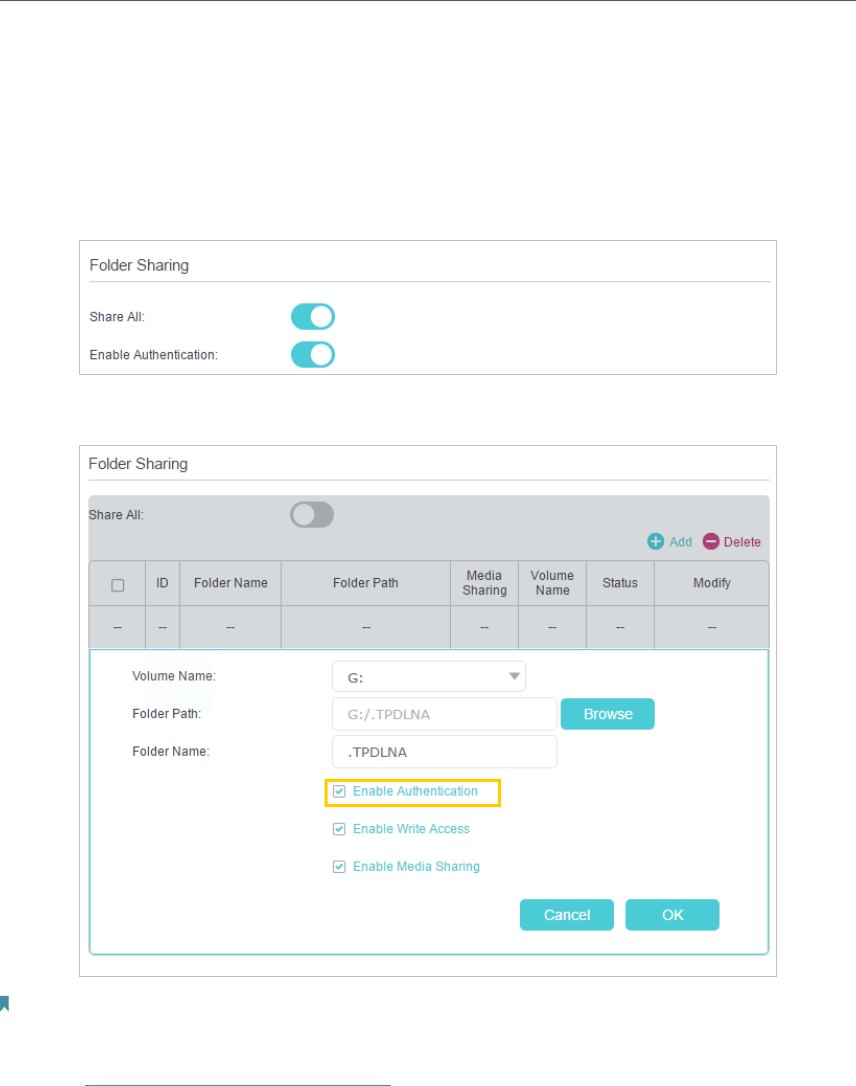This screenshot has width=856, height=1086.
Task: Click the green Add plus icon
Action: click(x=656, y=542)
